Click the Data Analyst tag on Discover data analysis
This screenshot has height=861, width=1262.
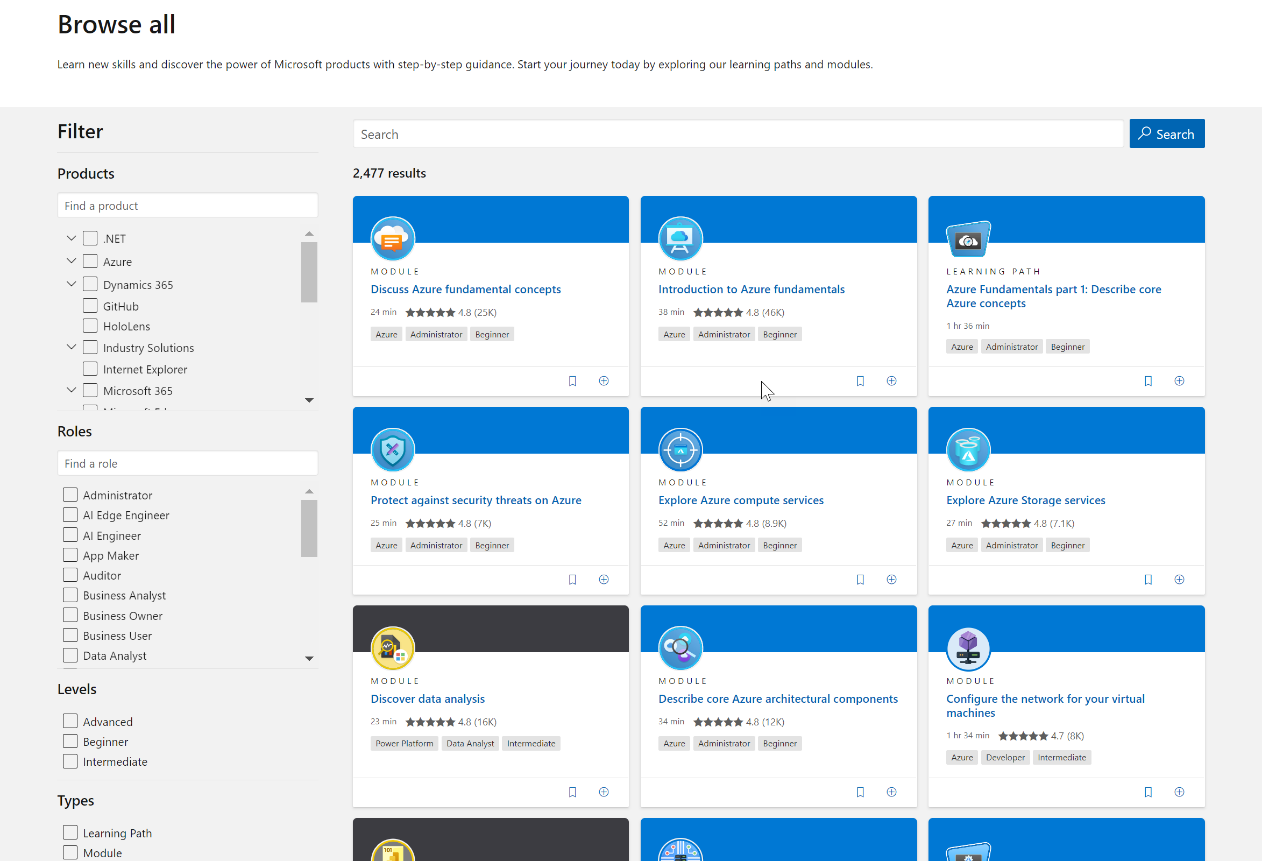point(470,744)
